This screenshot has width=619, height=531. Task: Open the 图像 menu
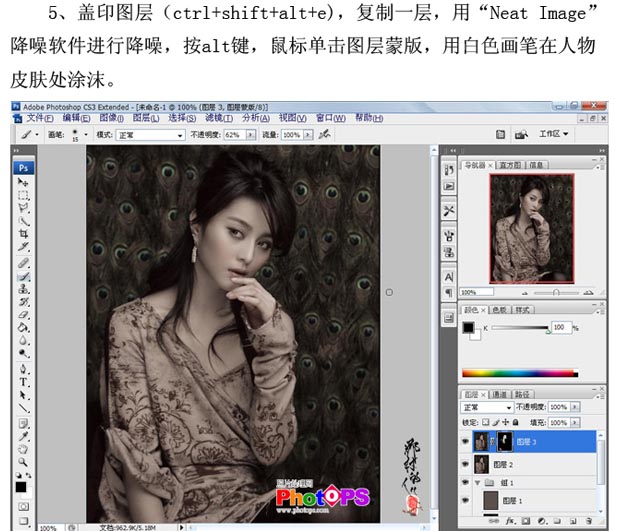(x=111, y=118)
